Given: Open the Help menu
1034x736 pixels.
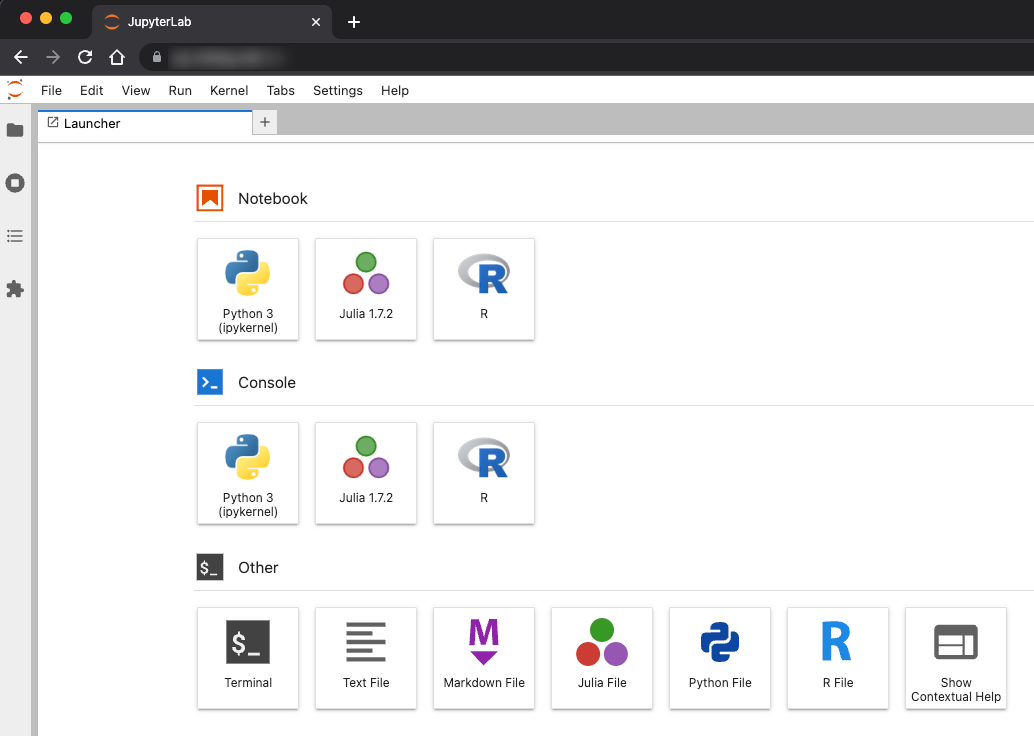Looking at the screenshot, I should point(395,90).
